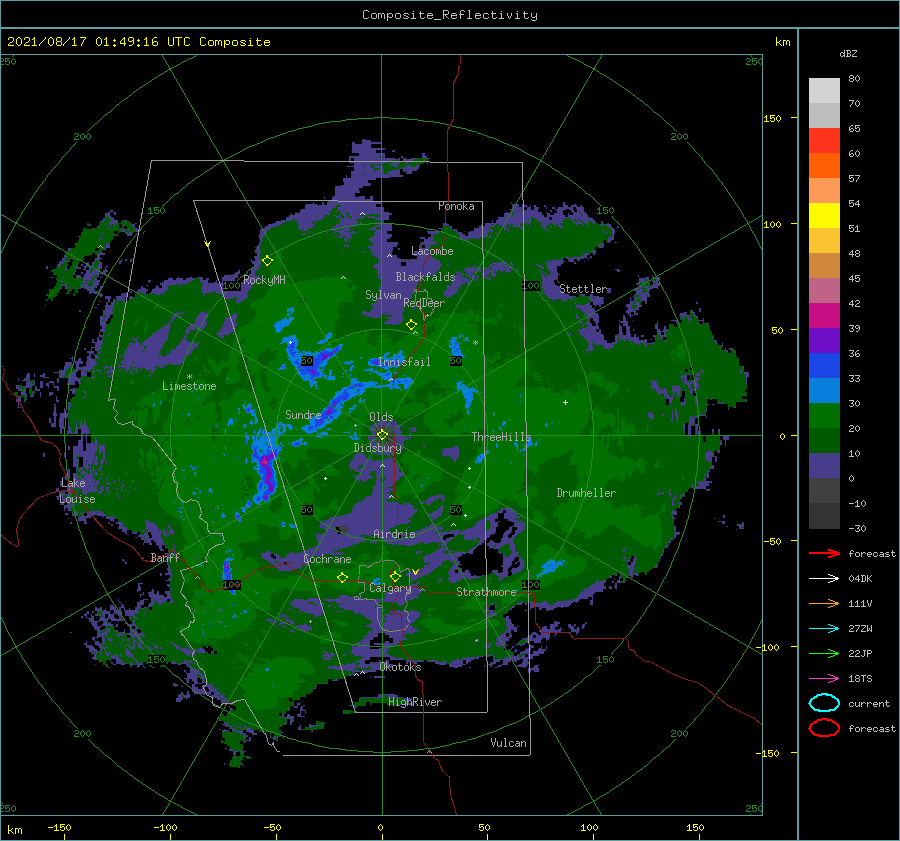Click the red forecast arrow in legend
Image resolution: width=900 pixels, height=841 pixels.
[x=824, y=553]
